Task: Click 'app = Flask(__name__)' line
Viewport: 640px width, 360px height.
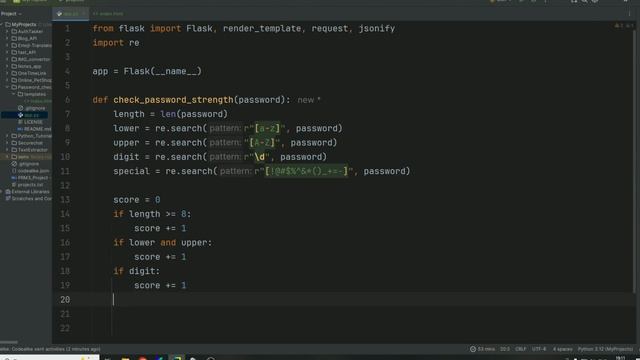Action: 147,71
